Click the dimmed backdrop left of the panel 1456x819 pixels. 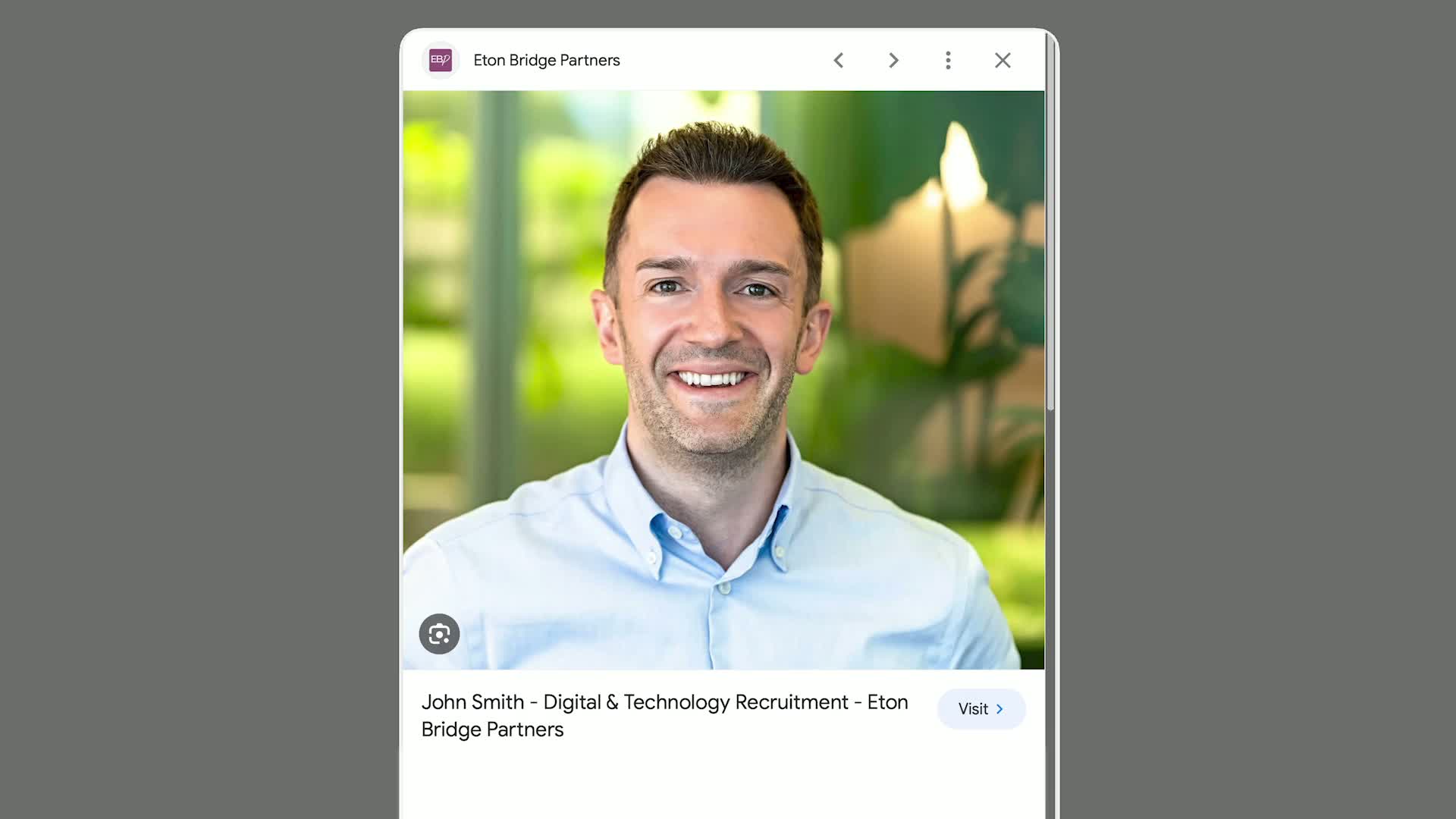point(197,409)
